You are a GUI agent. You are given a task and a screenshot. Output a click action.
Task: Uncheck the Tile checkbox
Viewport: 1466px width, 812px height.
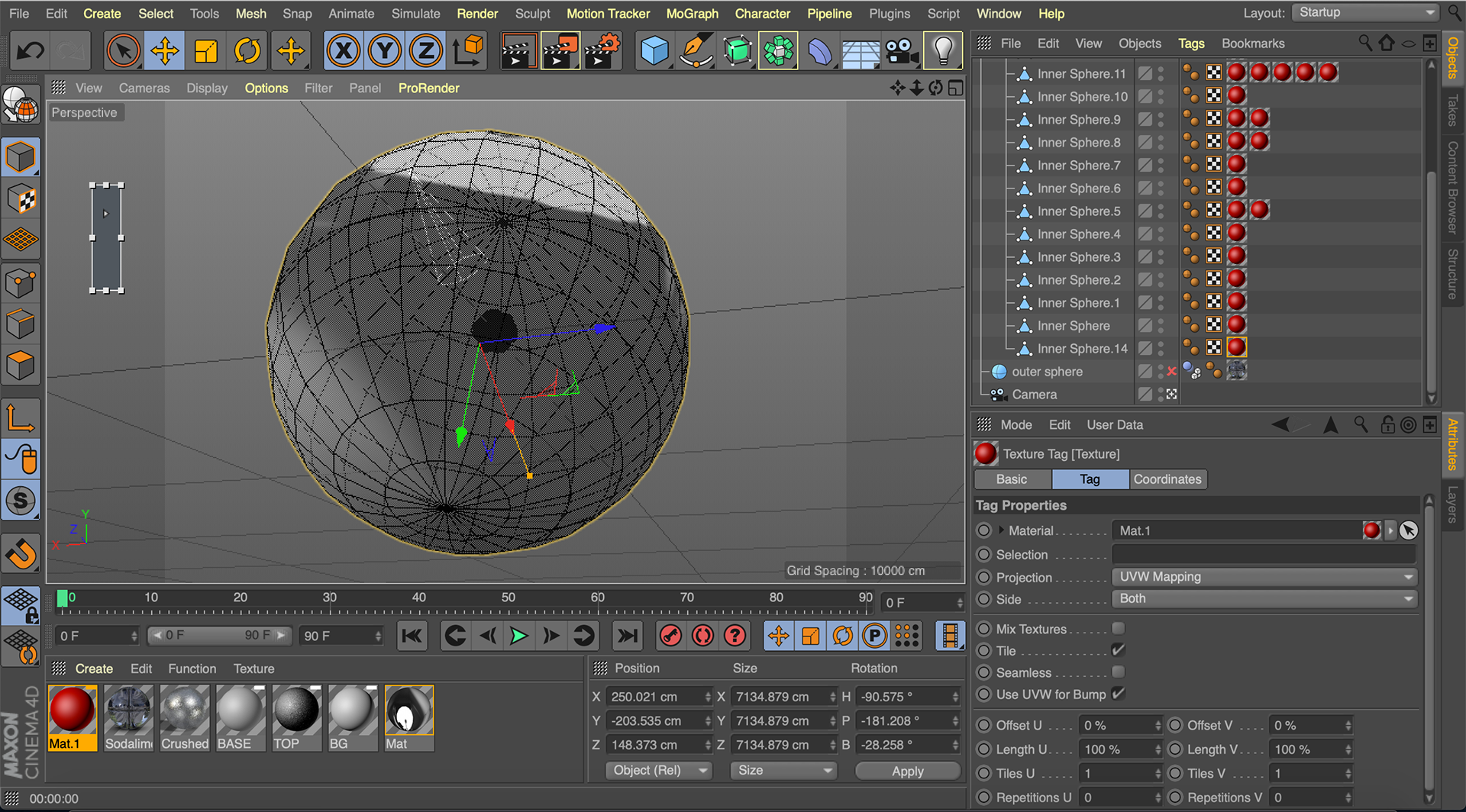click(1118, 650)
